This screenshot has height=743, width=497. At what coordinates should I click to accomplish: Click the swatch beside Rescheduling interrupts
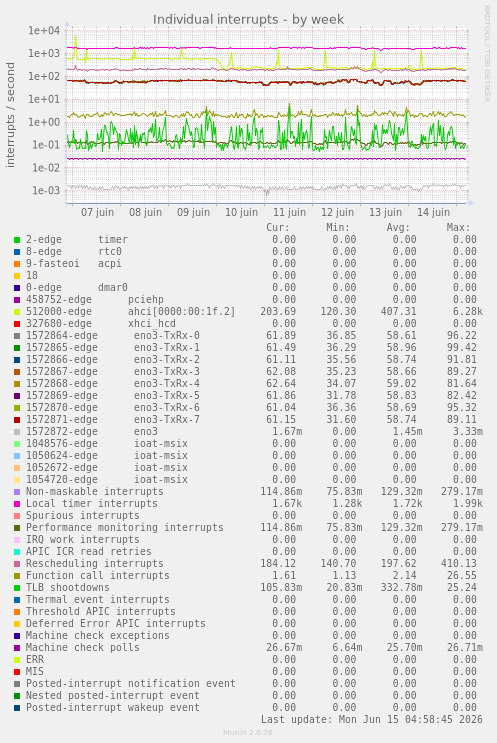tap(17, 564)
